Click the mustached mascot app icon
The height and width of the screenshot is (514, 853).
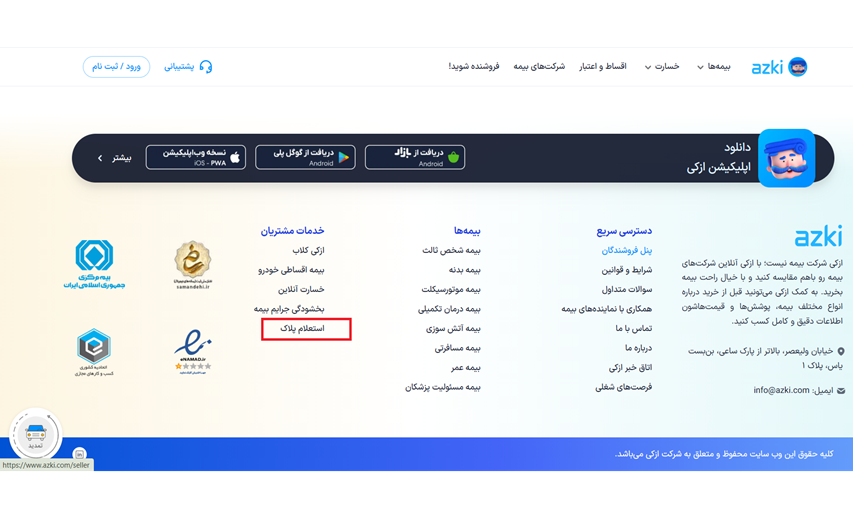[x=787, y=158]
